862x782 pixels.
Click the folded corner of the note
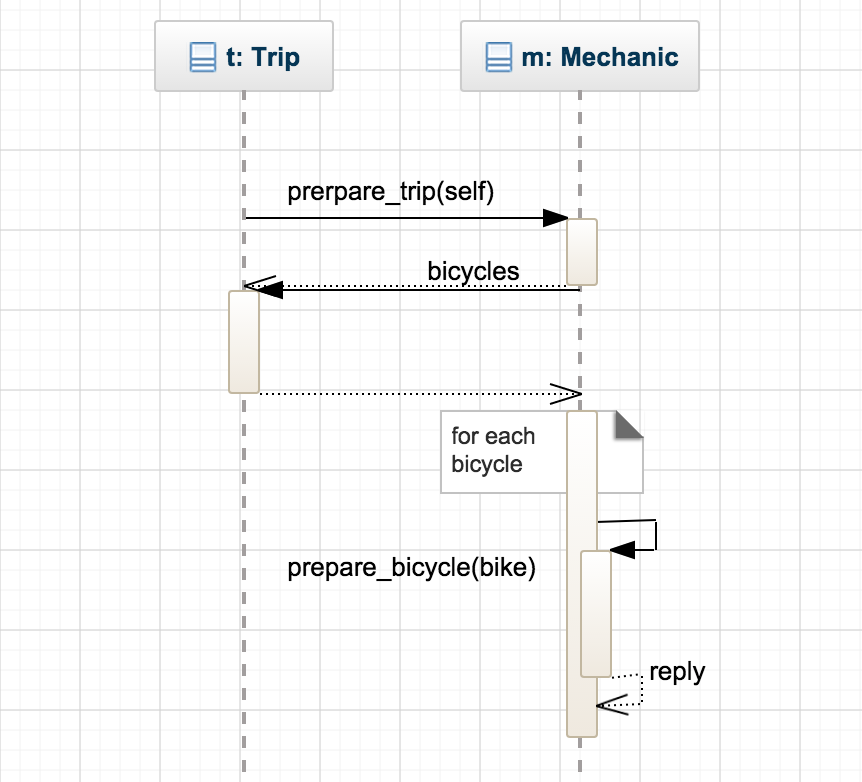pos(629,425)
